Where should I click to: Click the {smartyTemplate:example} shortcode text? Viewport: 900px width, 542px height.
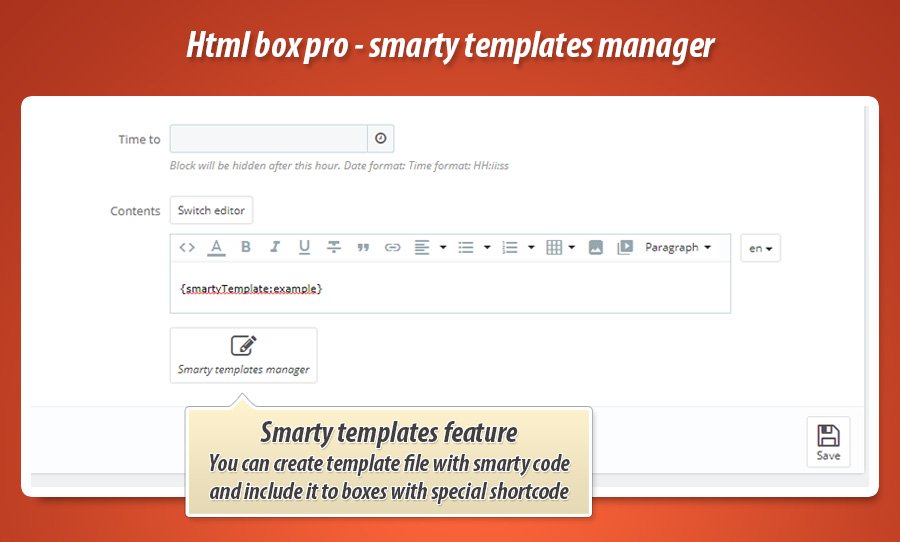point(251,288)
